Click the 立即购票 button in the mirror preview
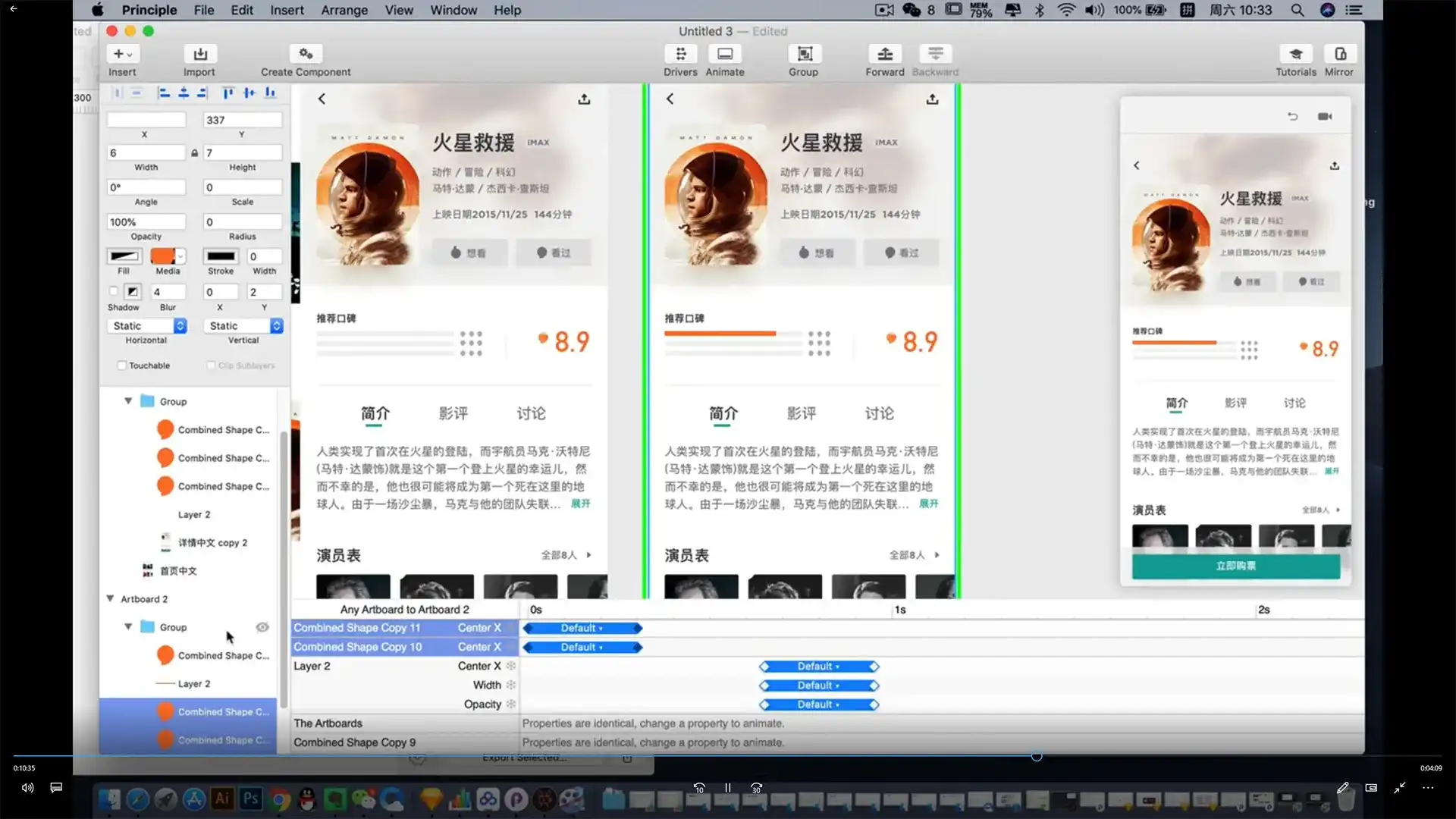The height and width of the screenshot is (819, 1456). [1235, 566]
